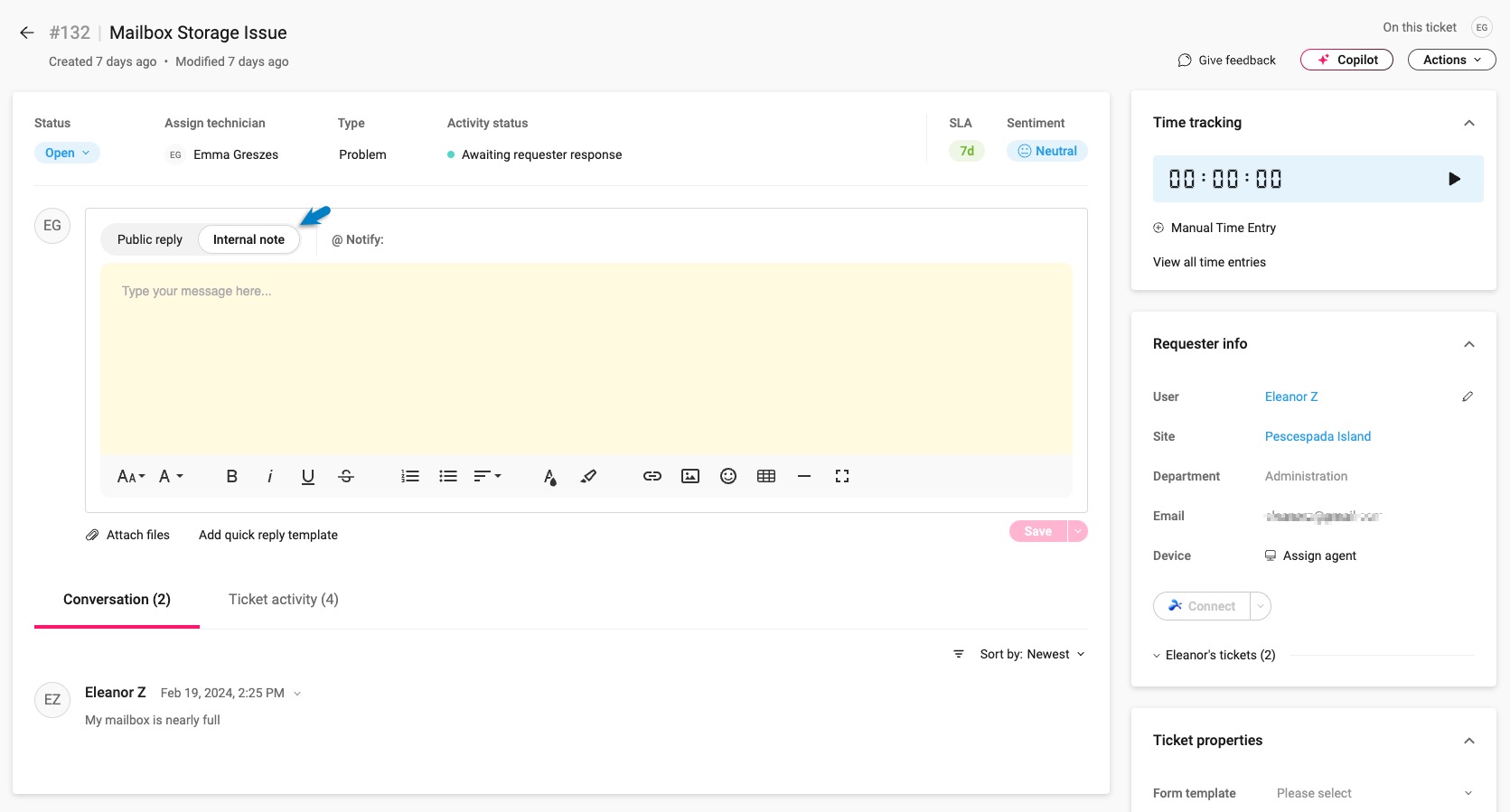Edit requester user with pencil icon

coord(1467,397)
